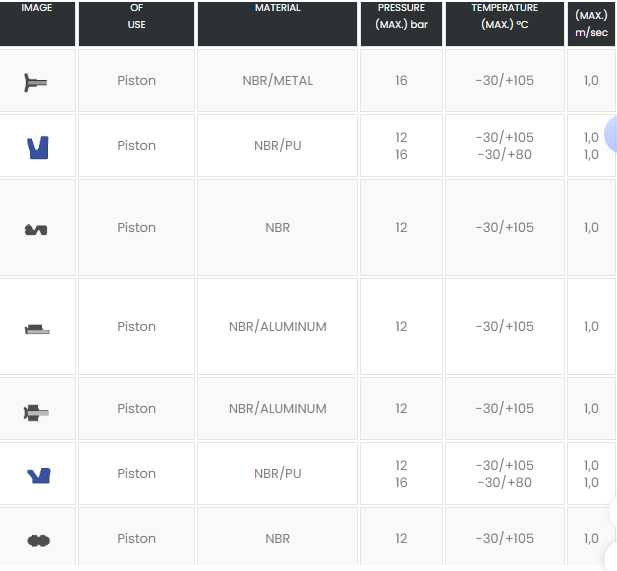Viewport: 617px width, 571px height.
Task: Click the dark wavy NBR seal icon
Action: 36,230
